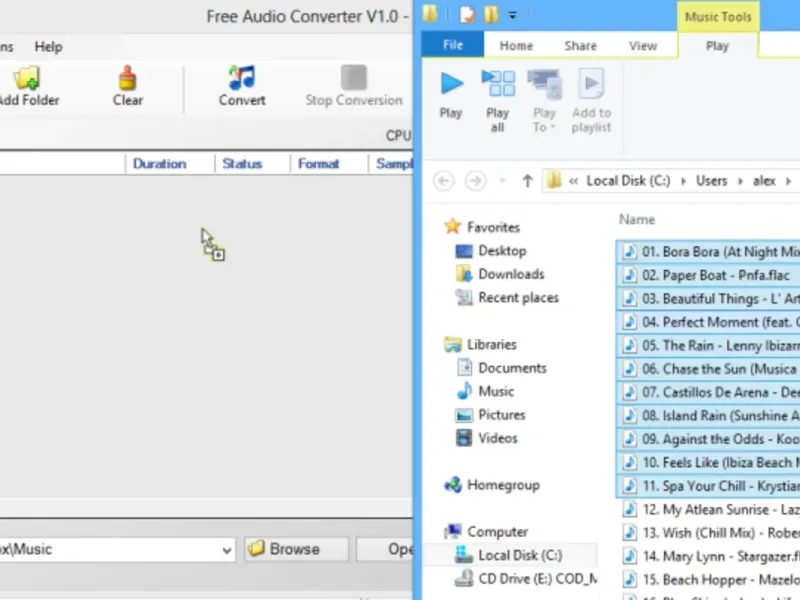The width and height of the screenshot is (800, 600).
Task: Start conversion with the Convert icon
Action: coord(242,78)
